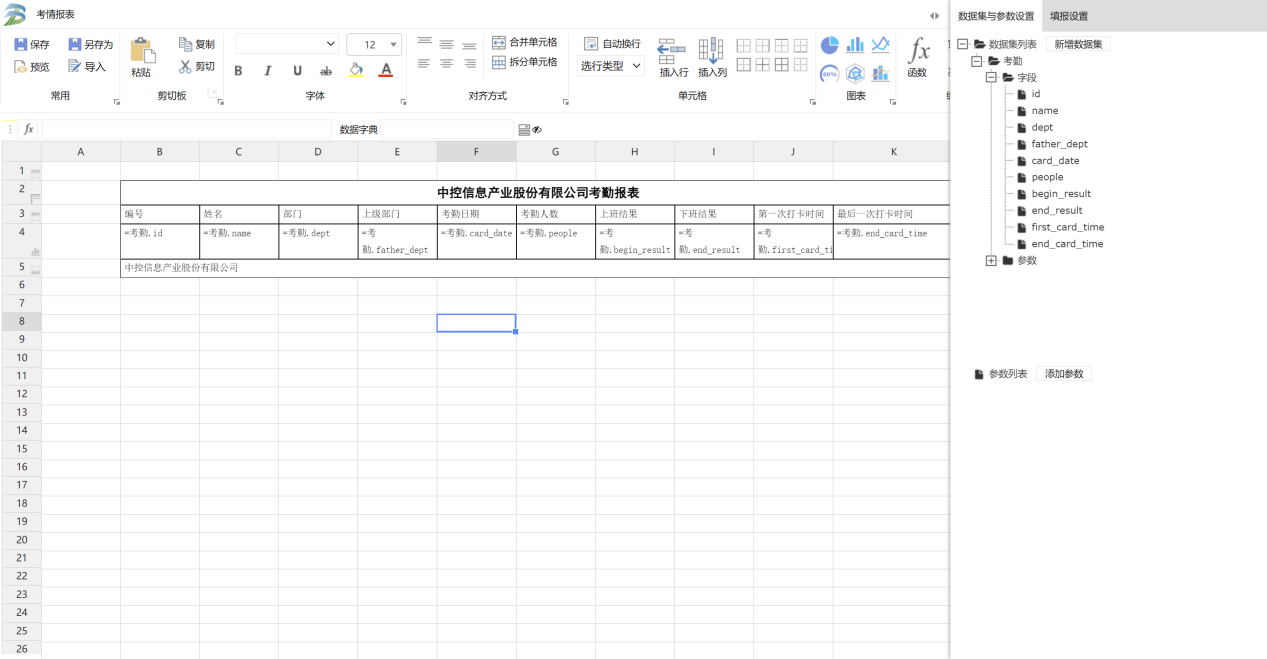Select the first_card_time field

tap(1067, 227)
